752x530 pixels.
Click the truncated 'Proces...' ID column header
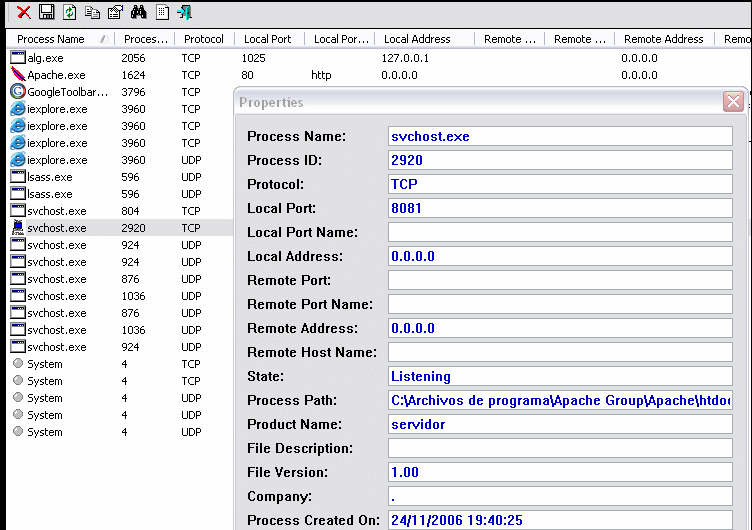click(146, 39)
